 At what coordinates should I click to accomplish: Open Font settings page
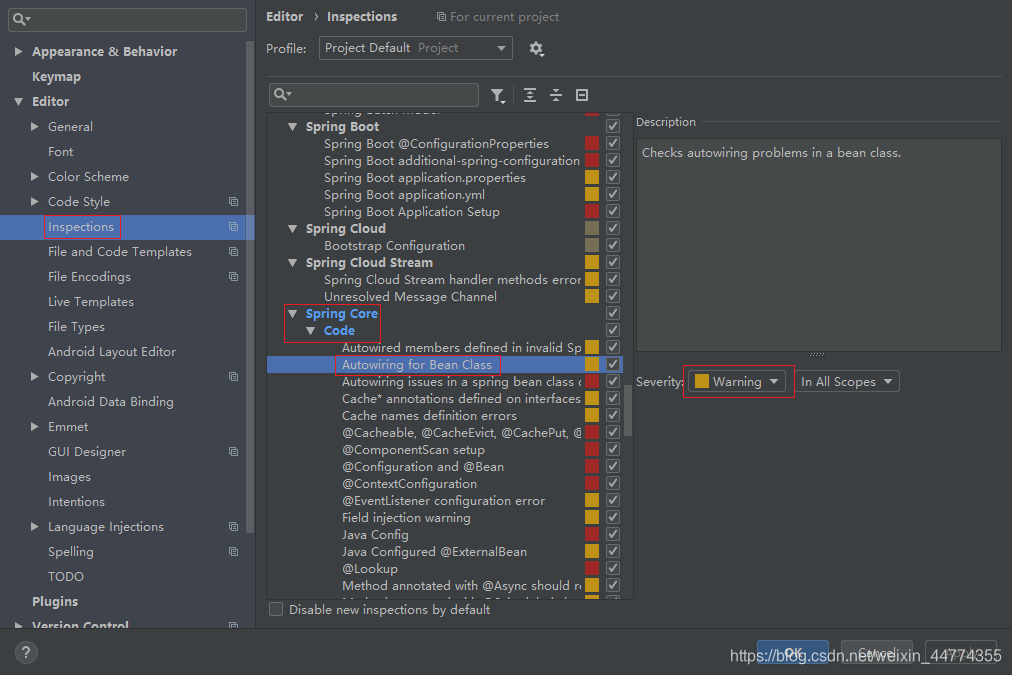click(61, 152)
